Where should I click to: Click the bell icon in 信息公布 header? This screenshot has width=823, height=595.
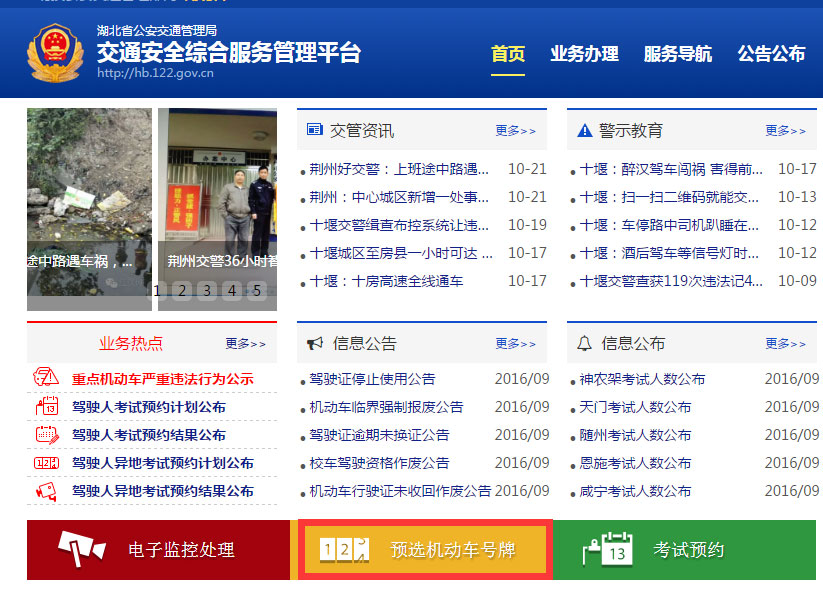584,342
